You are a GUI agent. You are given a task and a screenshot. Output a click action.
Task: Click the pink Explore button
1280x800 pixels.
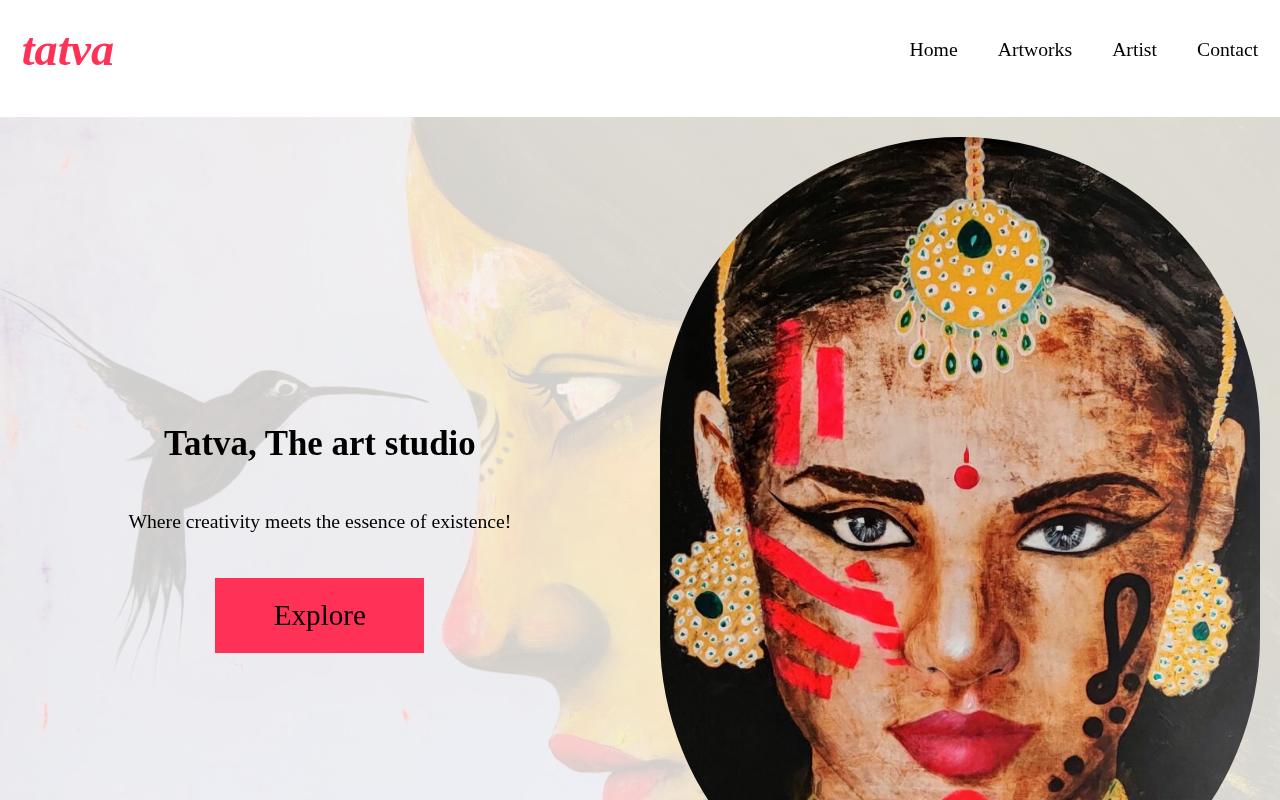coord(319,615)
